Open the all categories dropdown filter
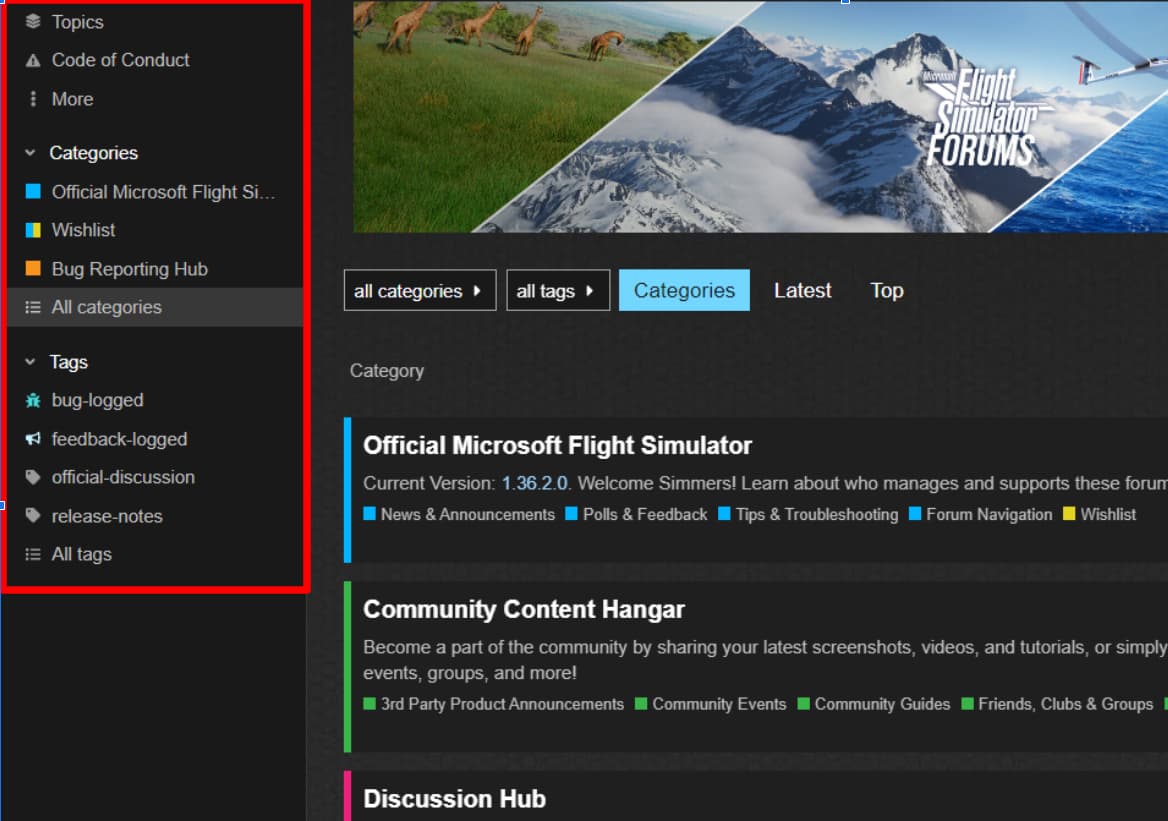The image size is (1168, 821). (x=419, y=291)
